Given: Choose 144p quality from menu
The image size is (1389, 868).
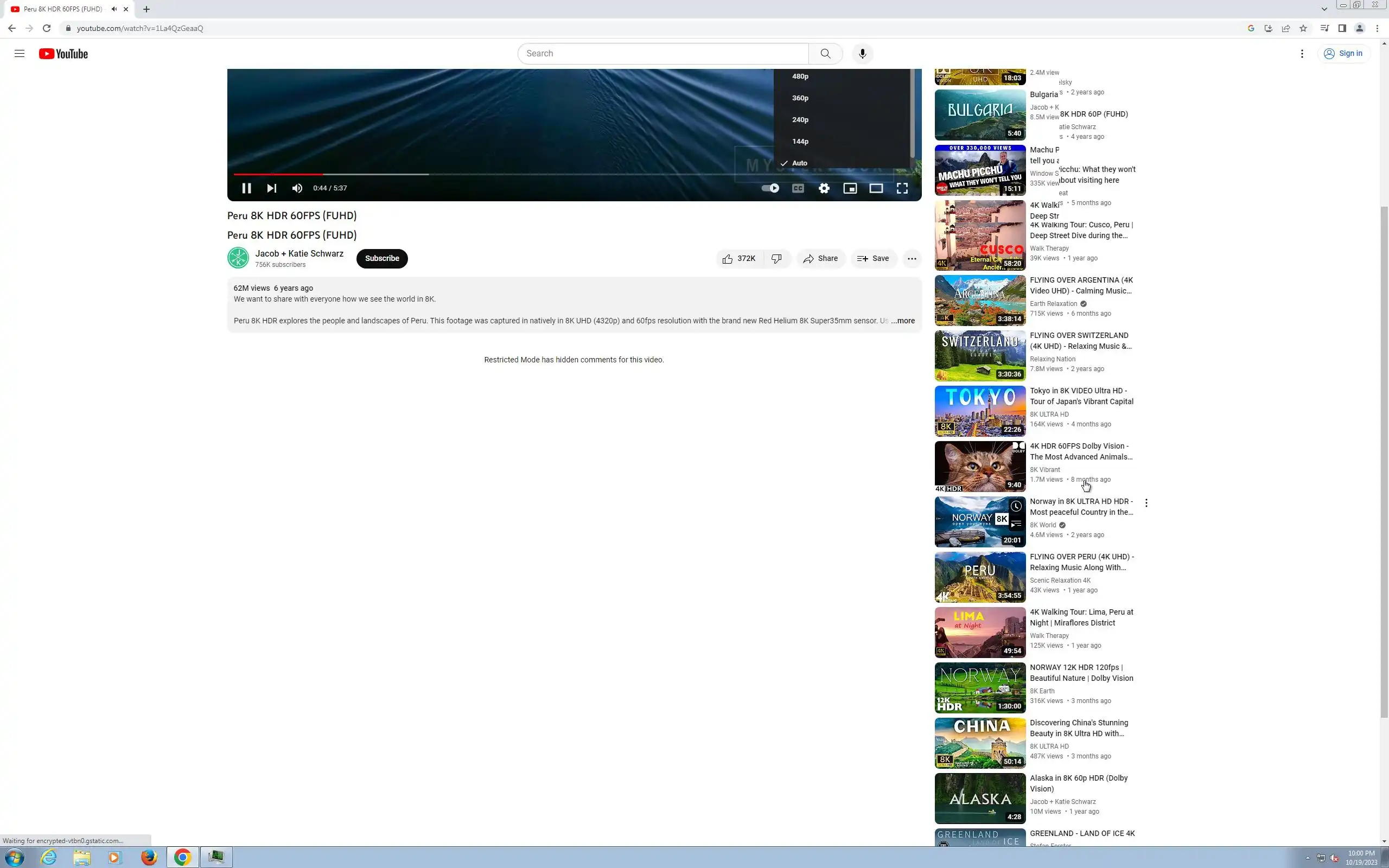Looking at the screenshot, I should pyautogui.click(x=800, y=141).
